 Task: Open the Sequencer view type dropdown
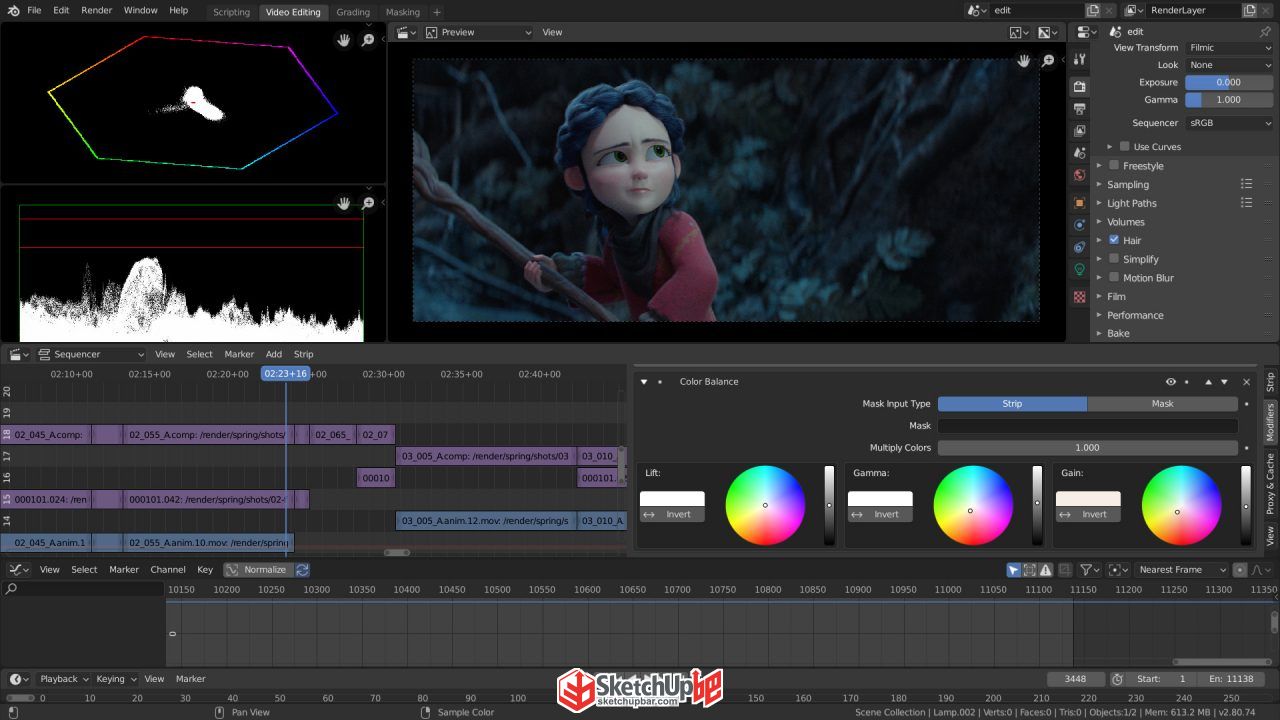(x=91, y=354)
